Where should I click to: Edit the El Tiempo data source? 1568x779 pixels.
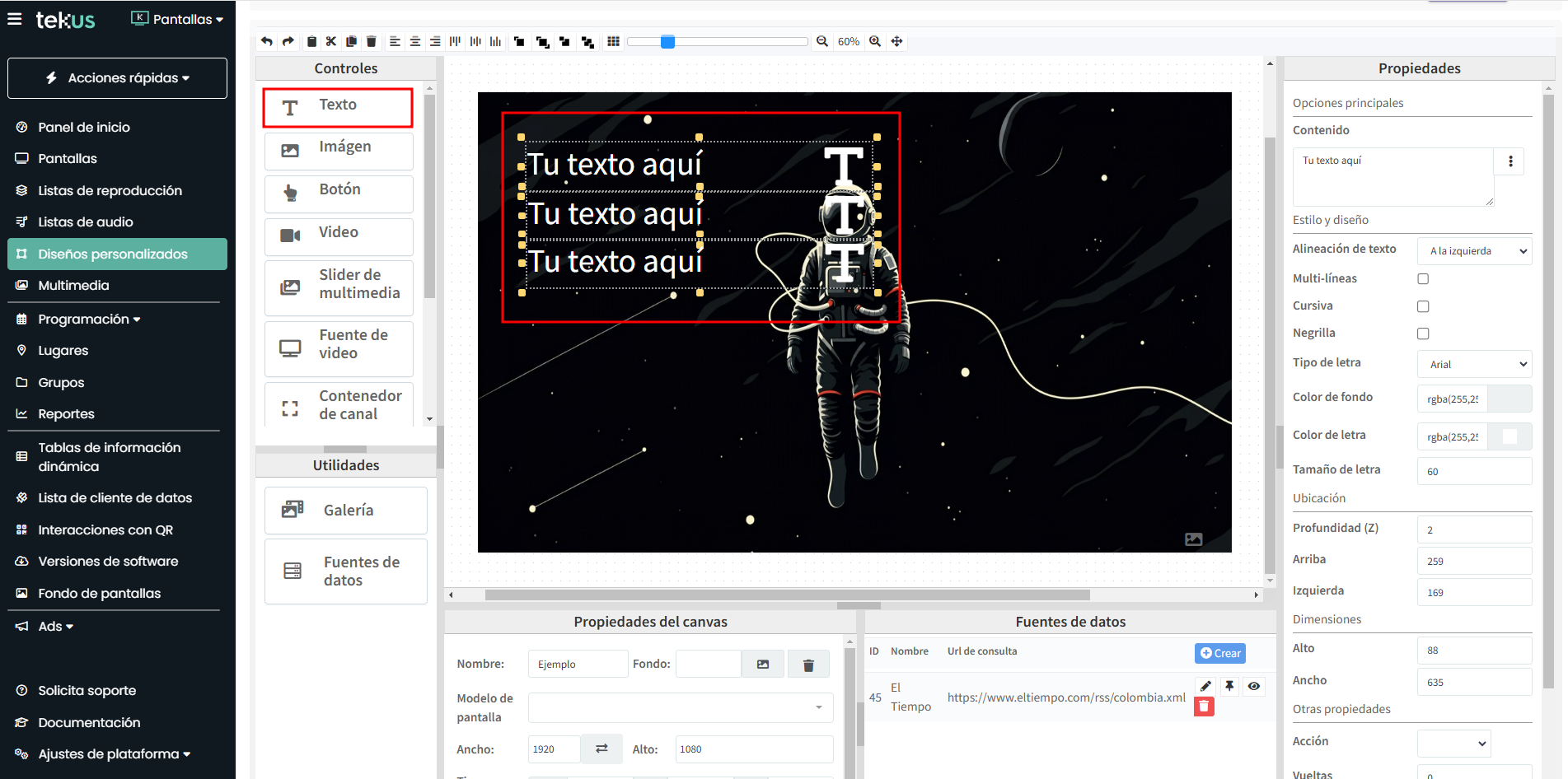1205,686
